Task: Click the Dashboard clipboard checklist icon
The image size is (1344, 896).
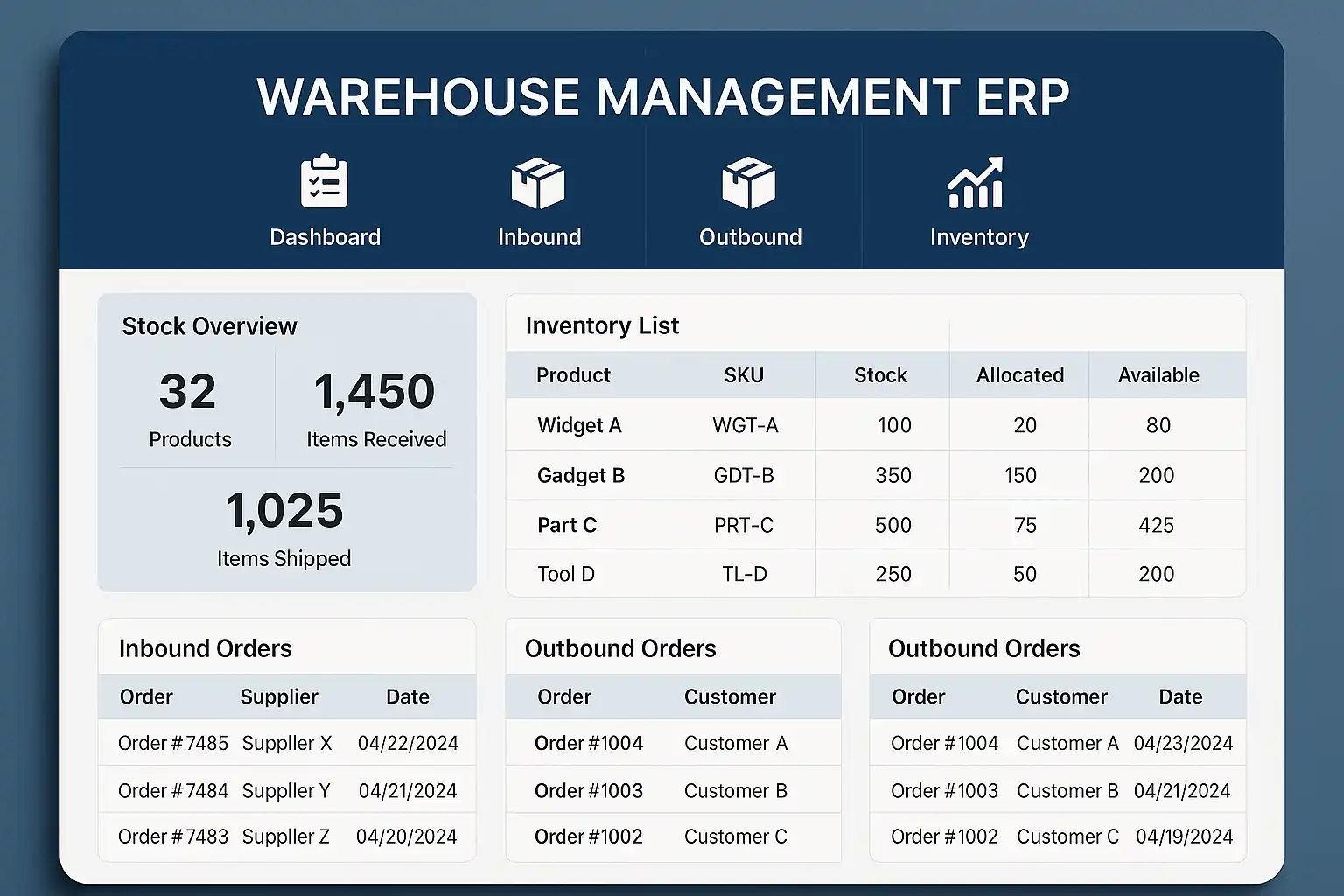Action: pyautogui.click(x=324, y=182)
